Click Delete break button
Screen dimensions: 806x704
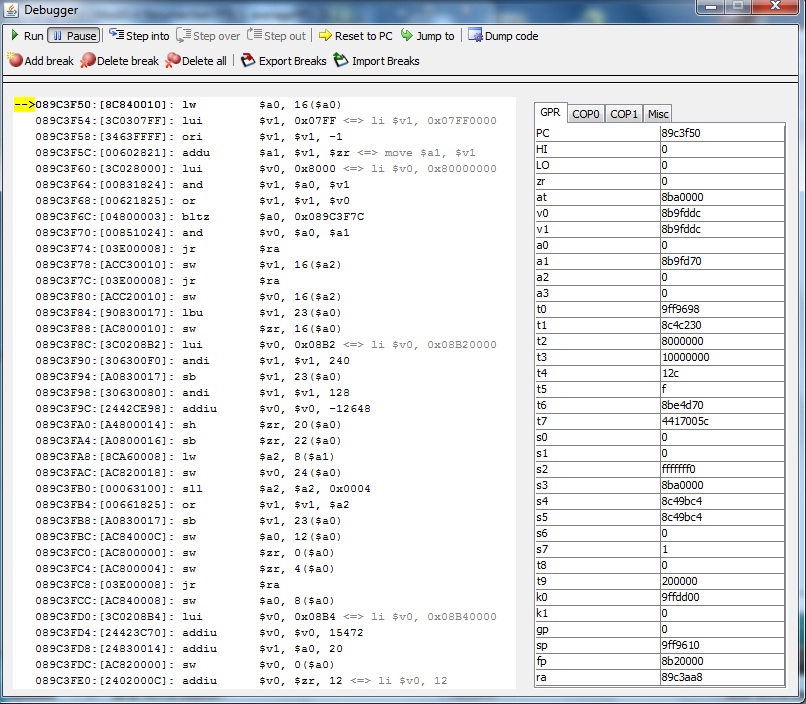[119, 61]
